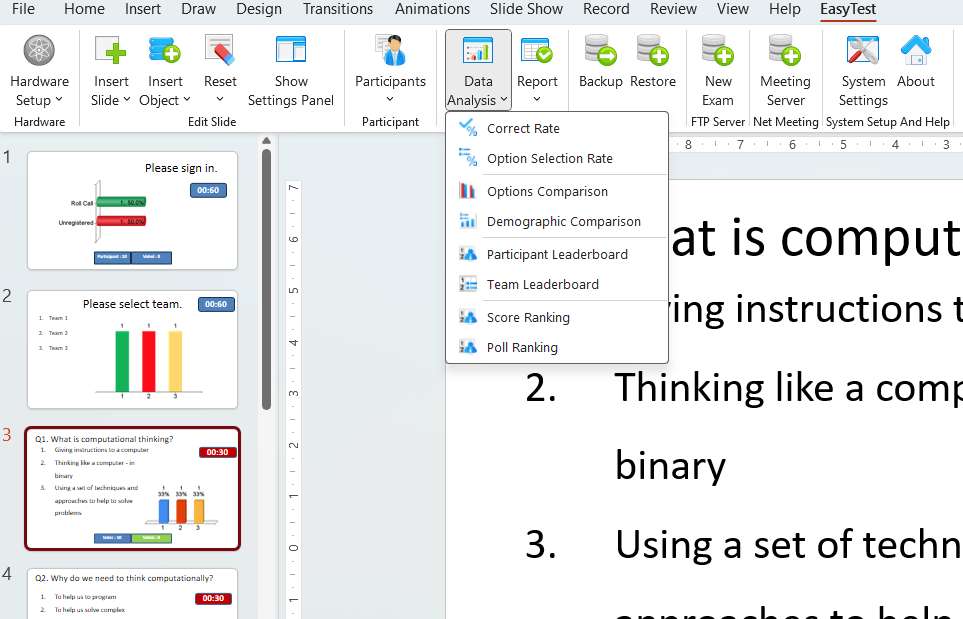The width and height of the screenshot is (963, 619).
Task: Click the Hardware Setup icon
Action: pyautogui.click(x=39, y=52)
